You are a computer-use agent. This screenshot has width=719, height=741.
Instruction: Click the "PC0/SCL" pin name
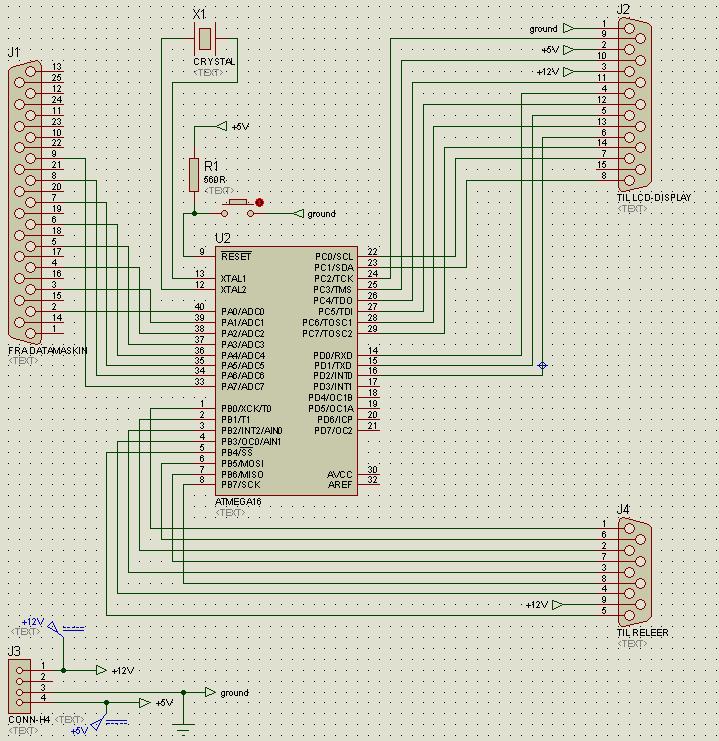[334, 257]
